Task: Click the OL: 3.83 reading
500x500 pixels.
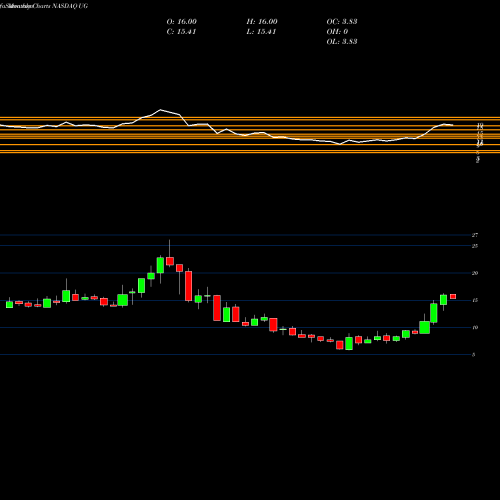Action: (x=342, y=42)
